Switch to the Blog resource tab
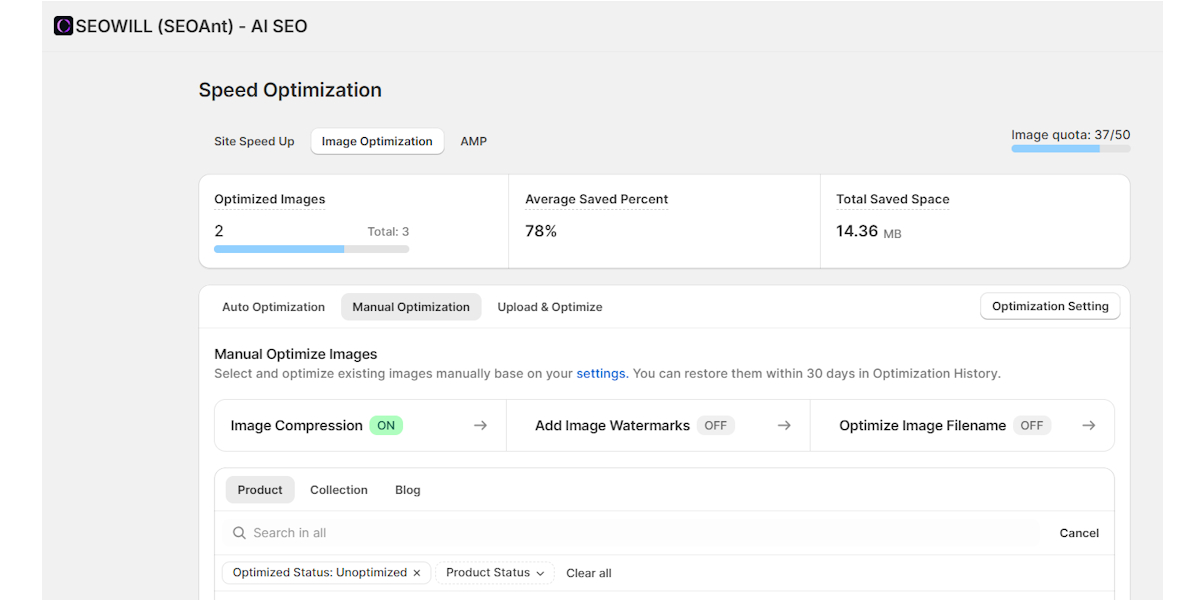1200x600 pixels. (x=408, y=490)
